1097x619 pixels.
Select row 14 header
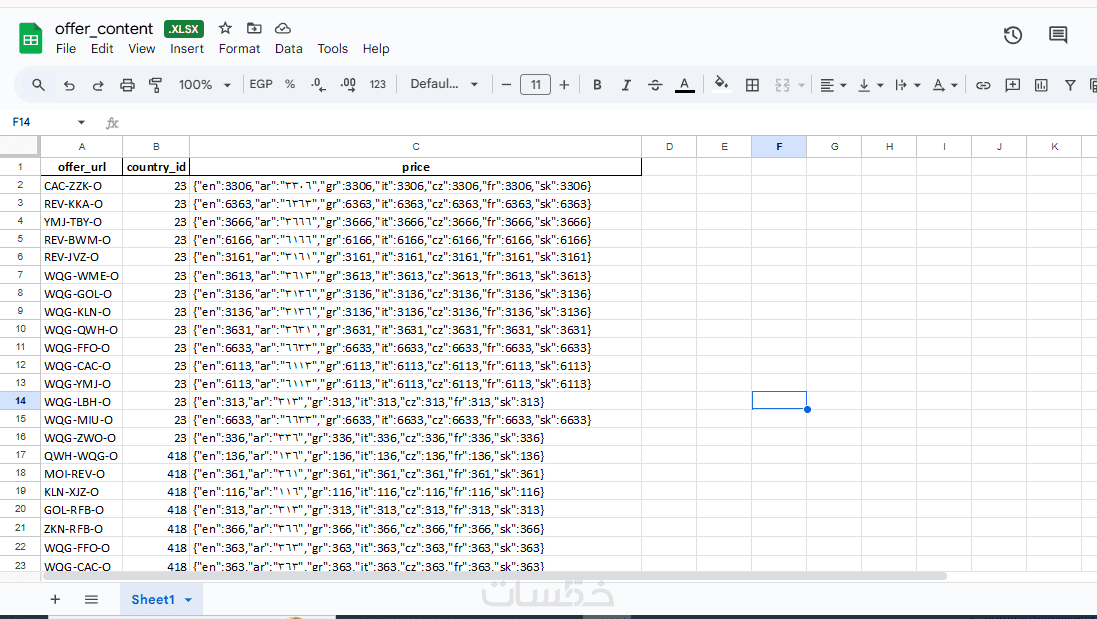(x=20, y=401)
